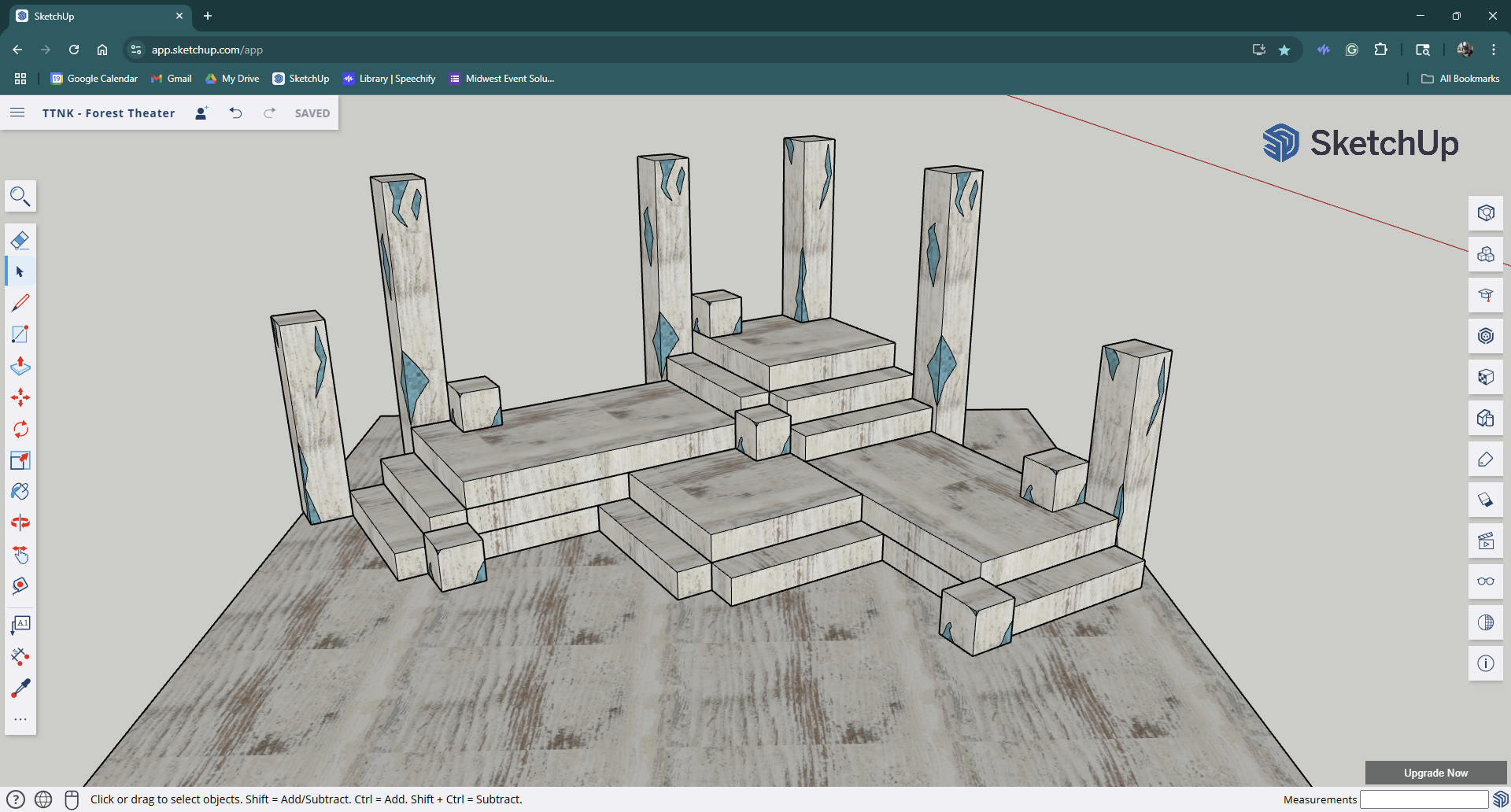
Task: Close the SketchUp browser tab
Action: 179,16
